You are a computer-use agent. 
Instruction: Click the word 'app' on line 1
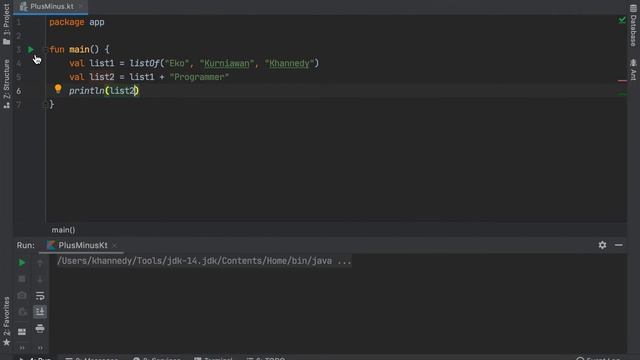tap(97, 22)
